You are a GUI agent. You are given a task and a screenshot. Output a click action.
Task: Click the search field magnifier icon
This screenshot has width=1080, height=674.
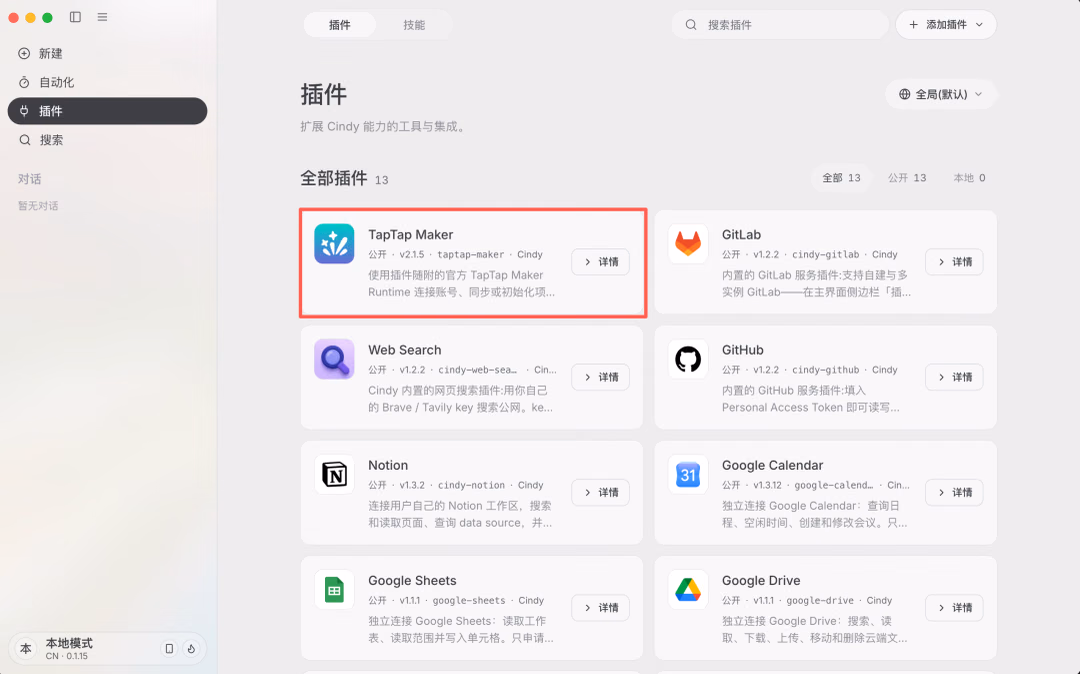[x=691, y=25]
